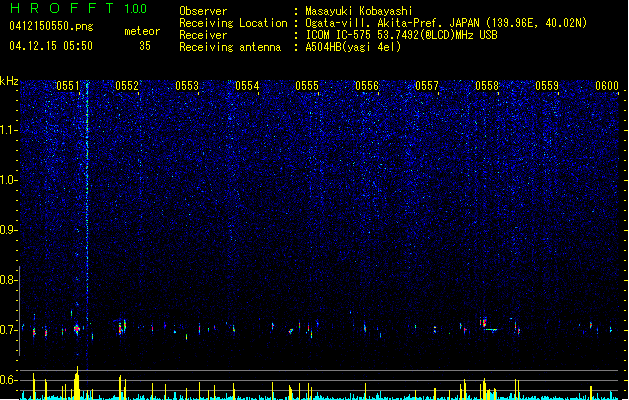
Task: Click the 'Receiving antenna' field label
Action: (230, 47)
